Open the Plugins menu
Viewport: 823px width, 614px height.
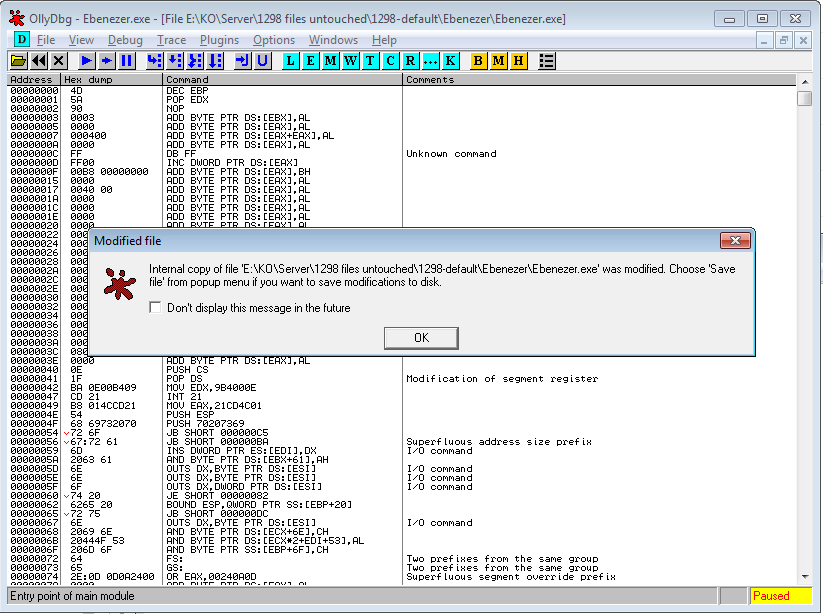pos(219,40)
